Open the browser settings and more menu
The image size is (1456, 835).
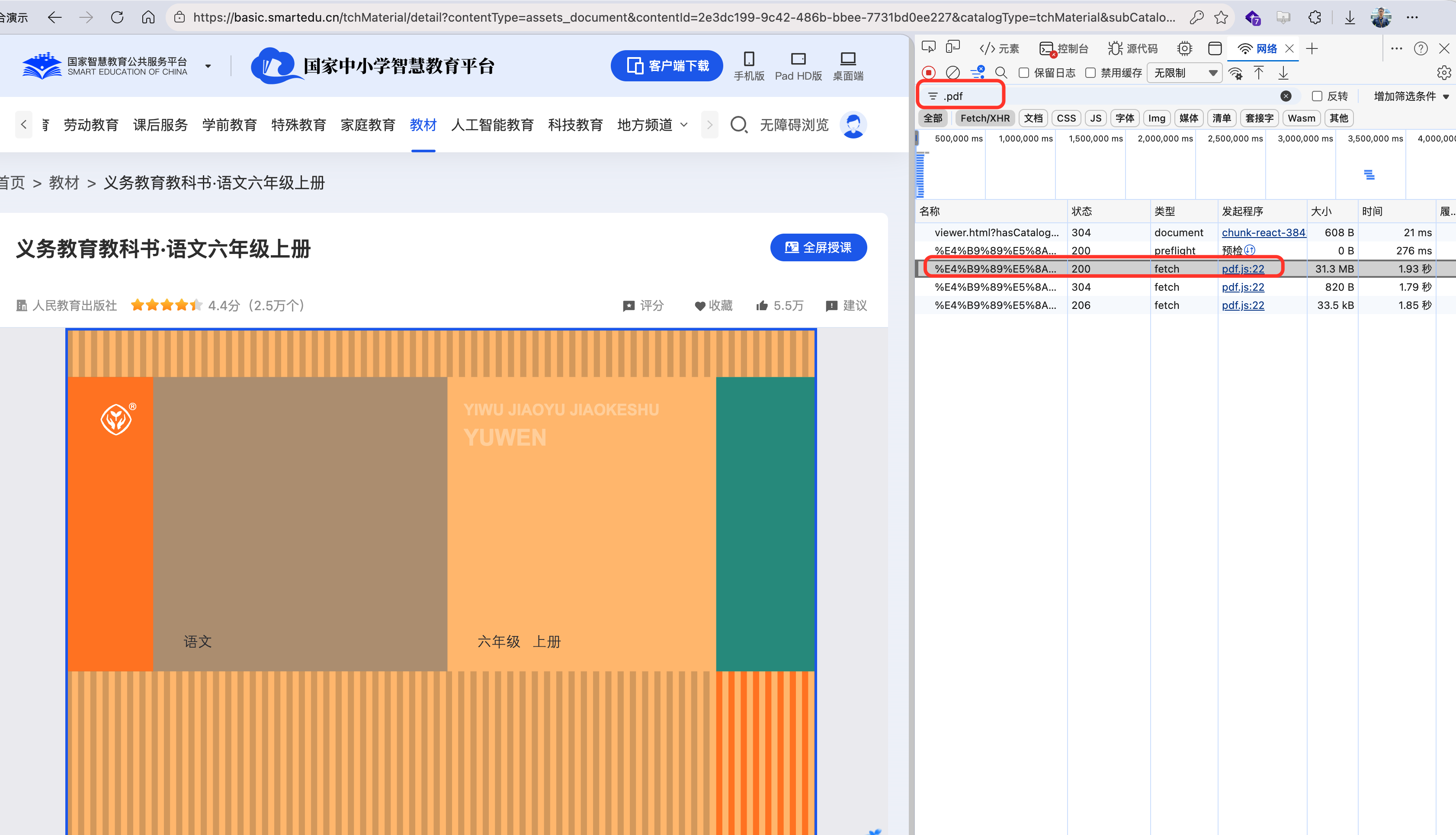(x=1412, y=17)
